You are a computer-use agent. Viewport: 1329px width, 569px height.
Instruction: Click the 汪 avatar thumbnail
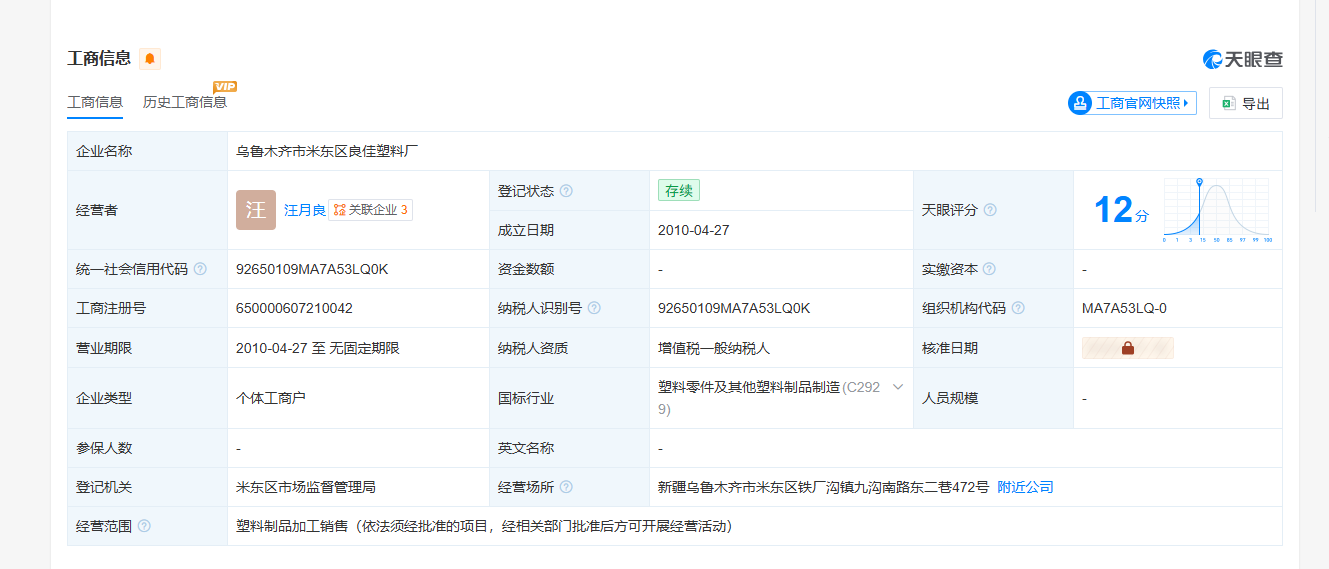click(x=256, y=210)
